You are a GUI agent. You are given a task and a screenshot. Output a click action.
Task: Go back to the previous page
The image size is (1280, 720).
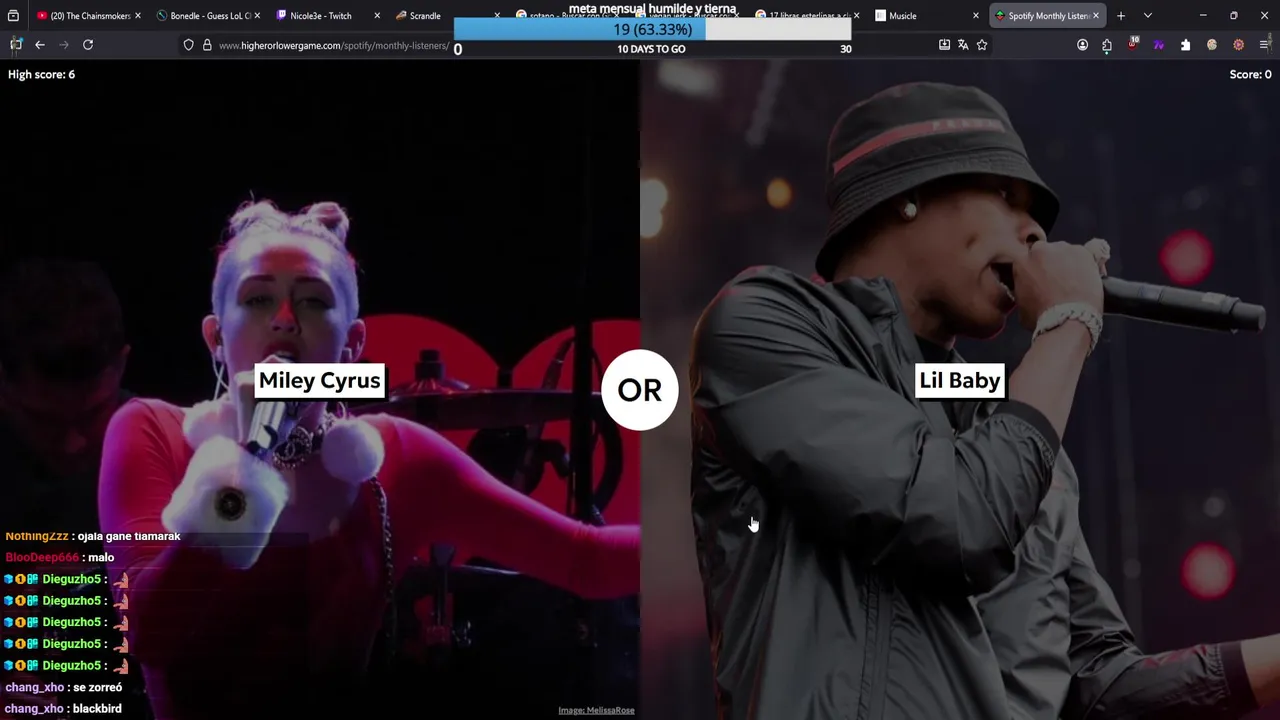tap(40, 45)
